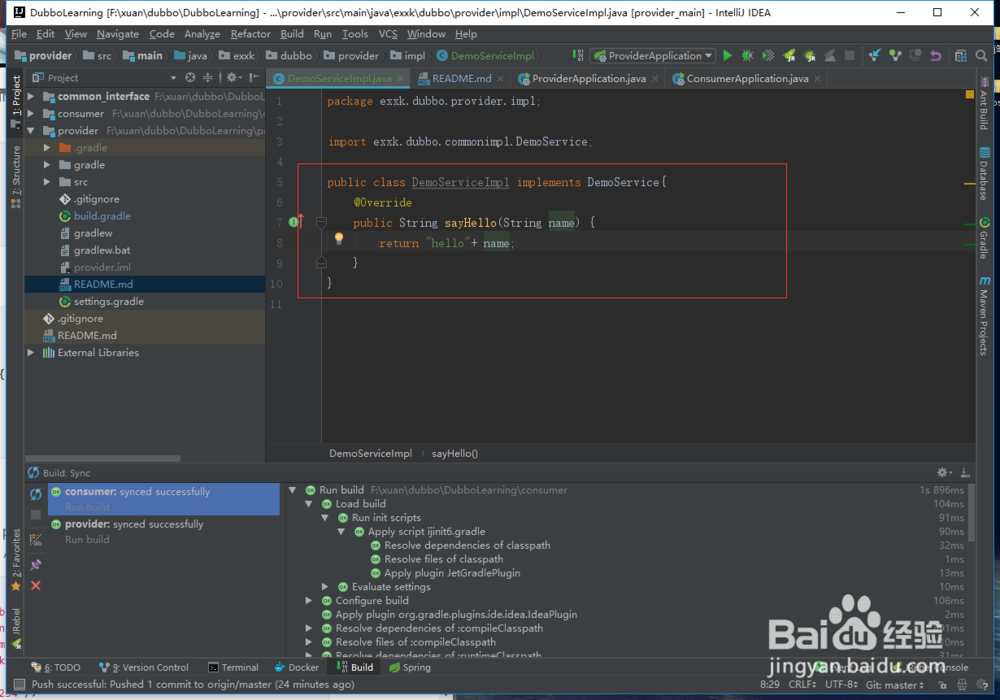
Task: Open the VCS menu
Action: click(x=388, y=34)
